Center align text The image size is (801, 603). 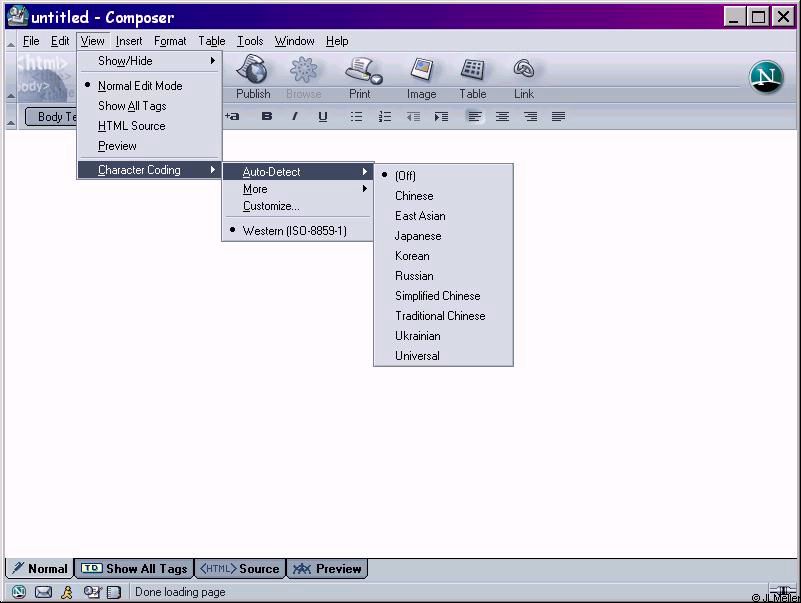pyautogui.click(x=502, y=117)
